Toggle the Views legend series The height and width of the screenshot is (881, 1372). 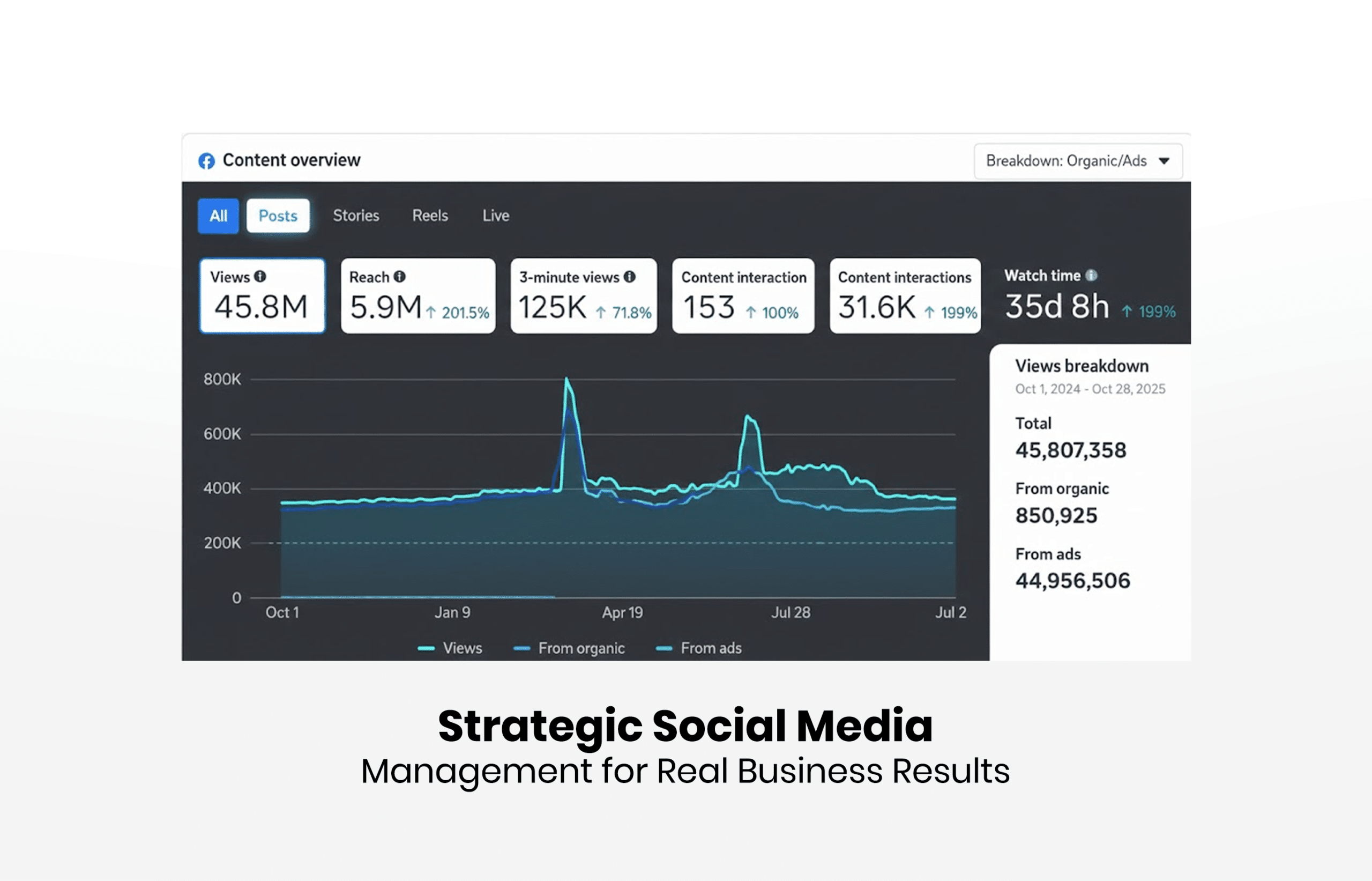coord(462,648)
